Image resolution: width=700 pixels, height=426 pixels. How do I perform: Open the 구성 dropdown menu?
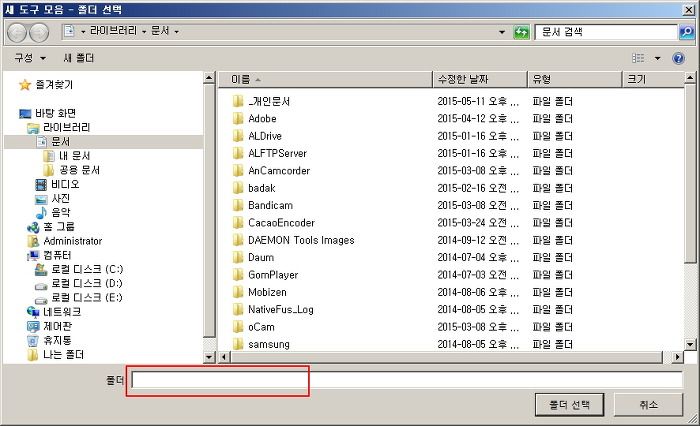pos(30,58)
